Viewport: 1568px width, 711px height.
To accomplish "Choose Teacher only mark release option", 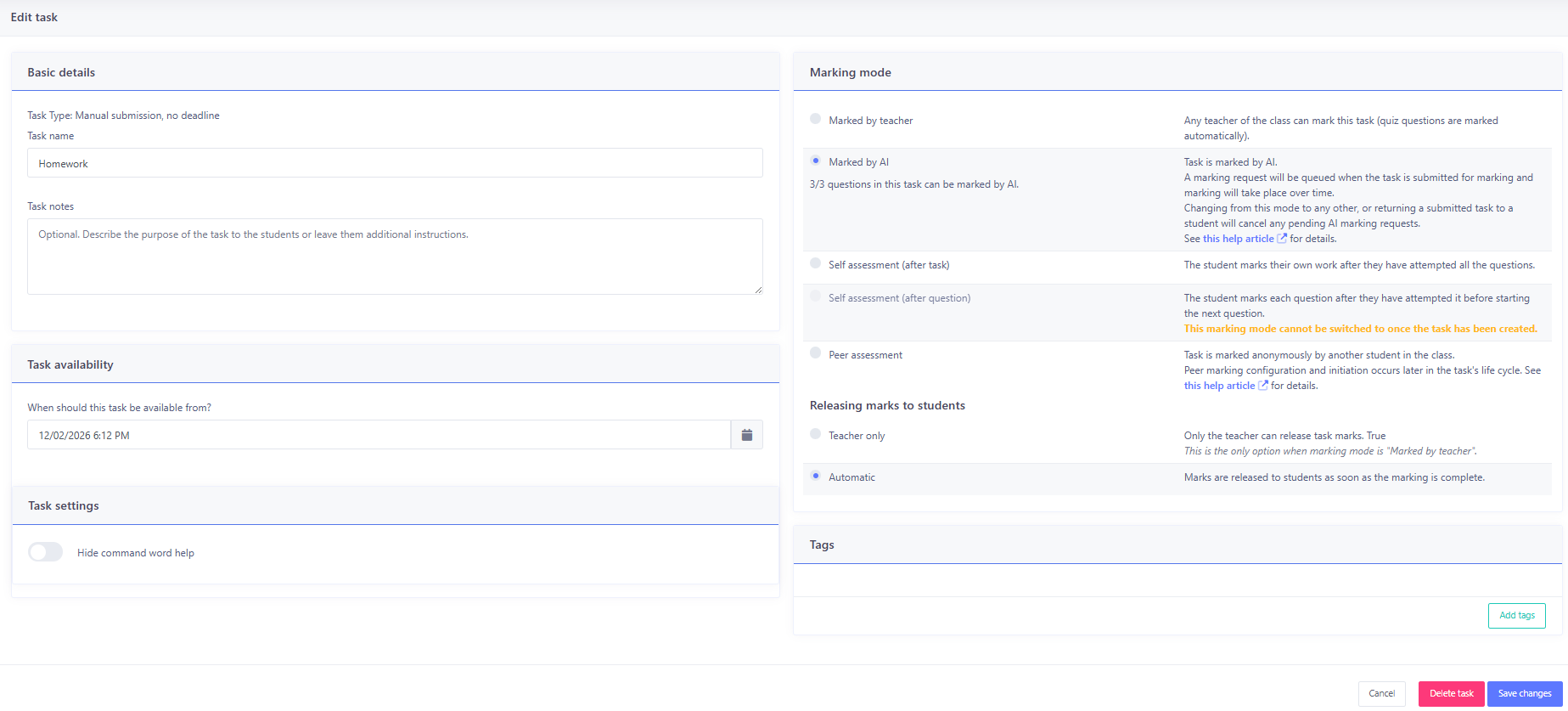I will (x=816, y=435).
